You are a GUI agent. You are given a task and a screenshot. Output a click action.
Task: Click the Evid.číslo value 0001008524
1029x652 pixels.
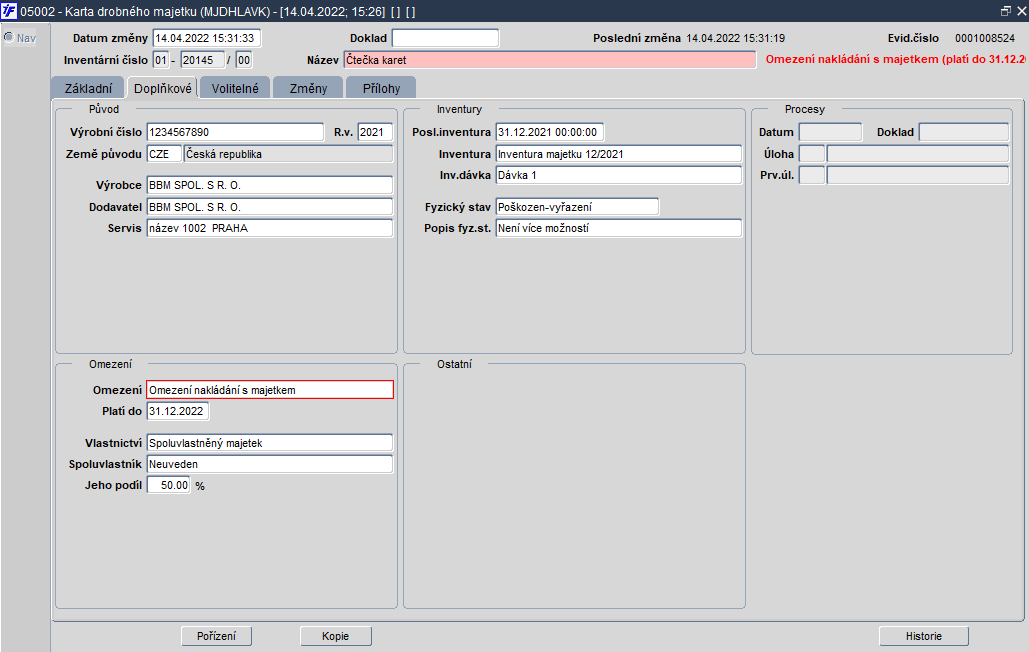(985, 38)
